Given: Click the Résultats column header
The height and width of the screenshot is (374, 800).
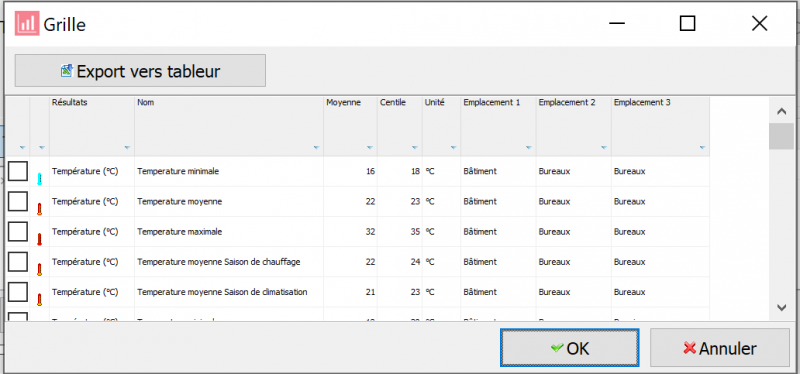Looking at the screenshot, I should coord(92,126).
